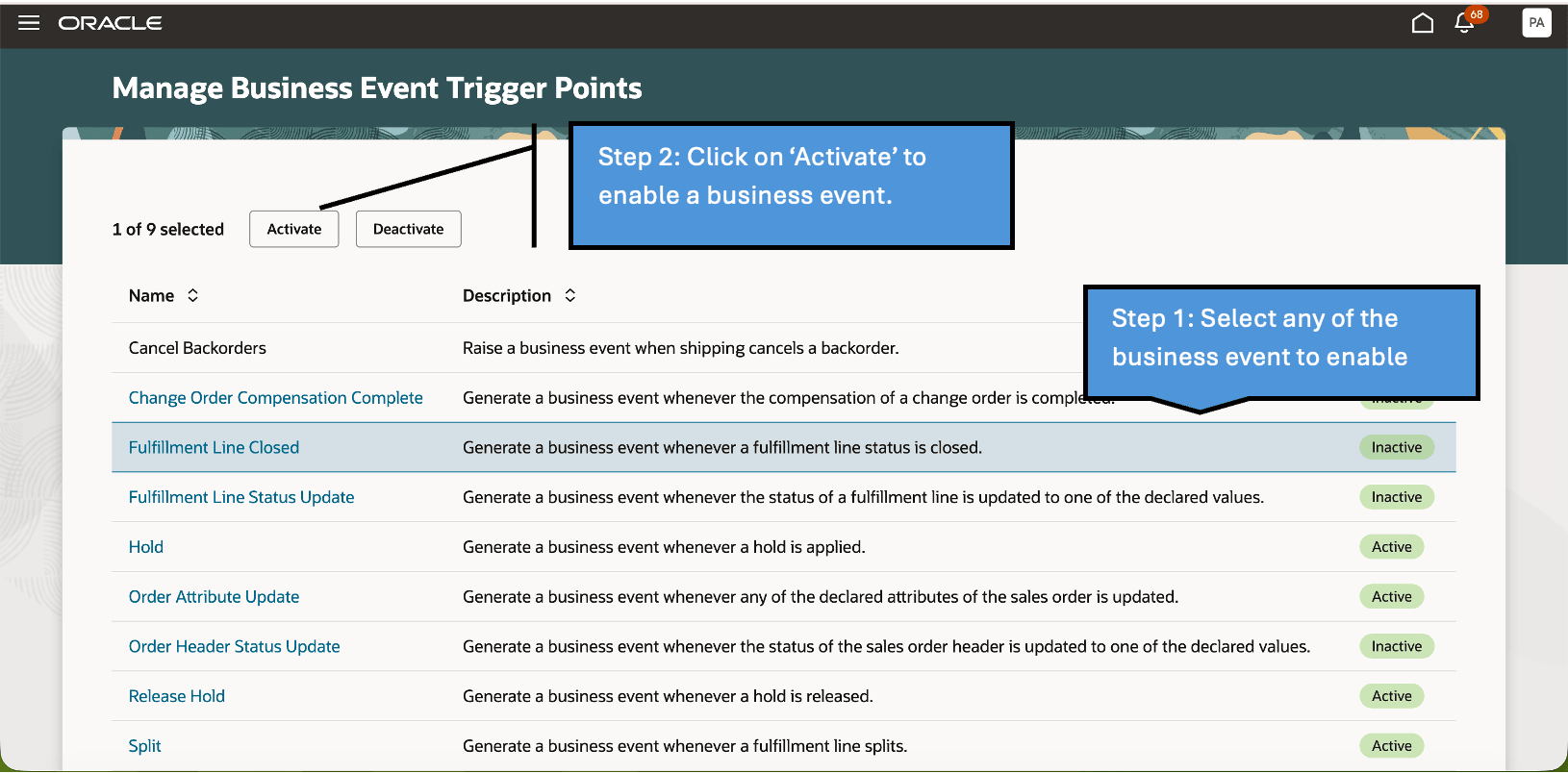1568x773 pixels.
Task: Click description 'whenever a hold is released'
Action: pyautogui.click(x=668, y=696)
